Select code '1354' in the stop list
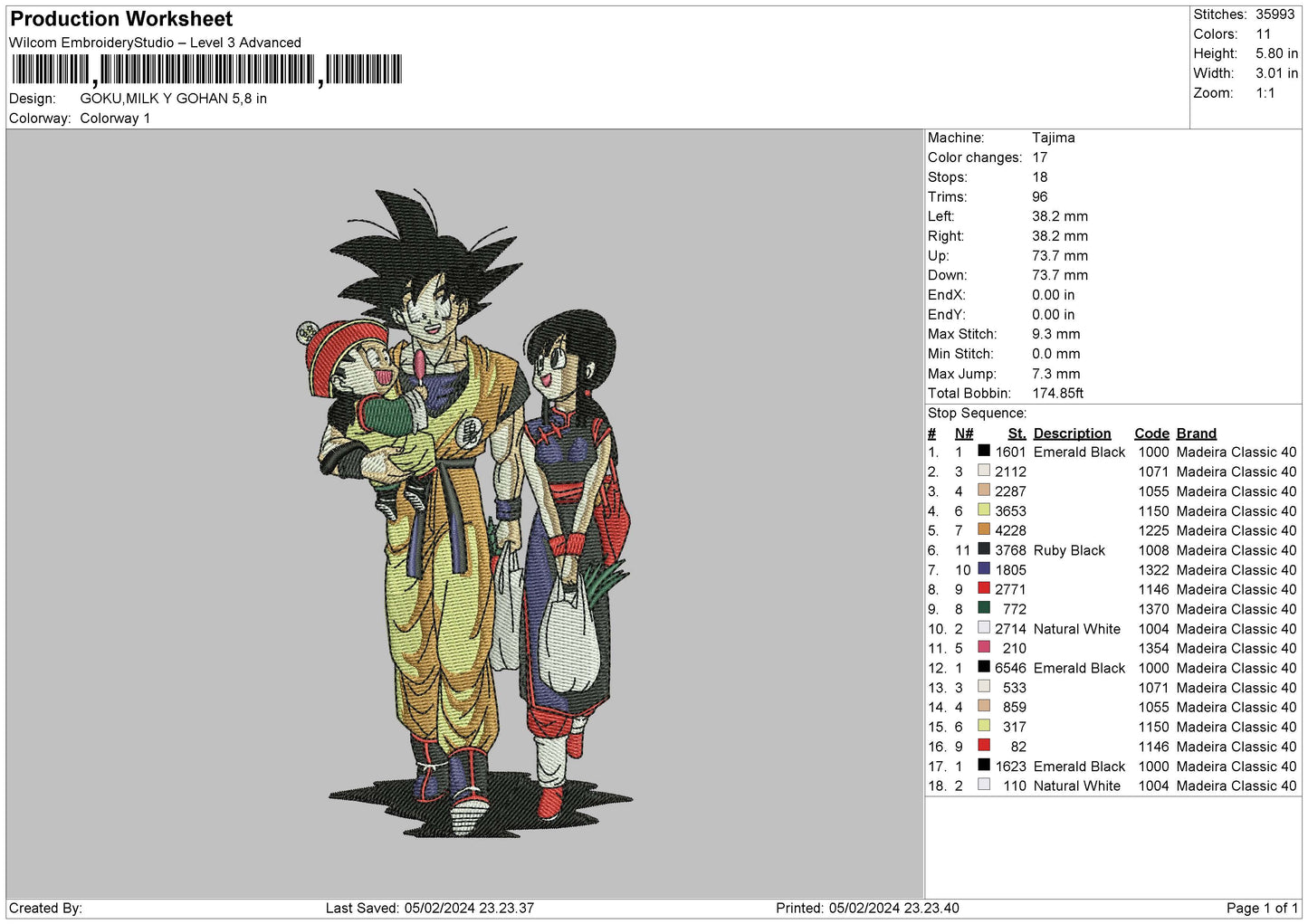The image size is (1308, 924). click(1154, 649)
